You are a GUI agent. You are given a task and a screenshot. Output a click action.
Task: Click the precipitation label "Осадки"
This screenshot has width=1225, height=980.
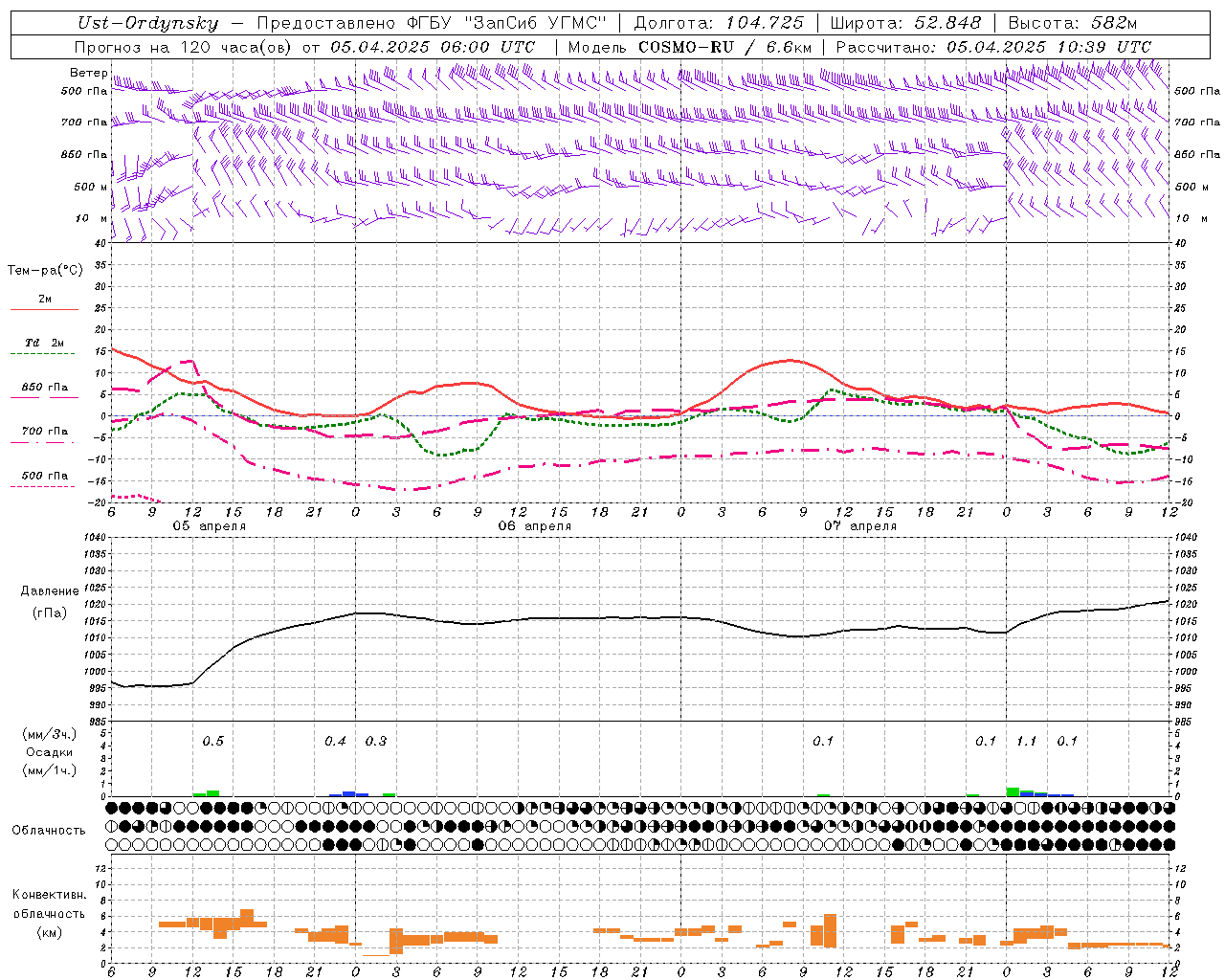[x=50, y=752]
